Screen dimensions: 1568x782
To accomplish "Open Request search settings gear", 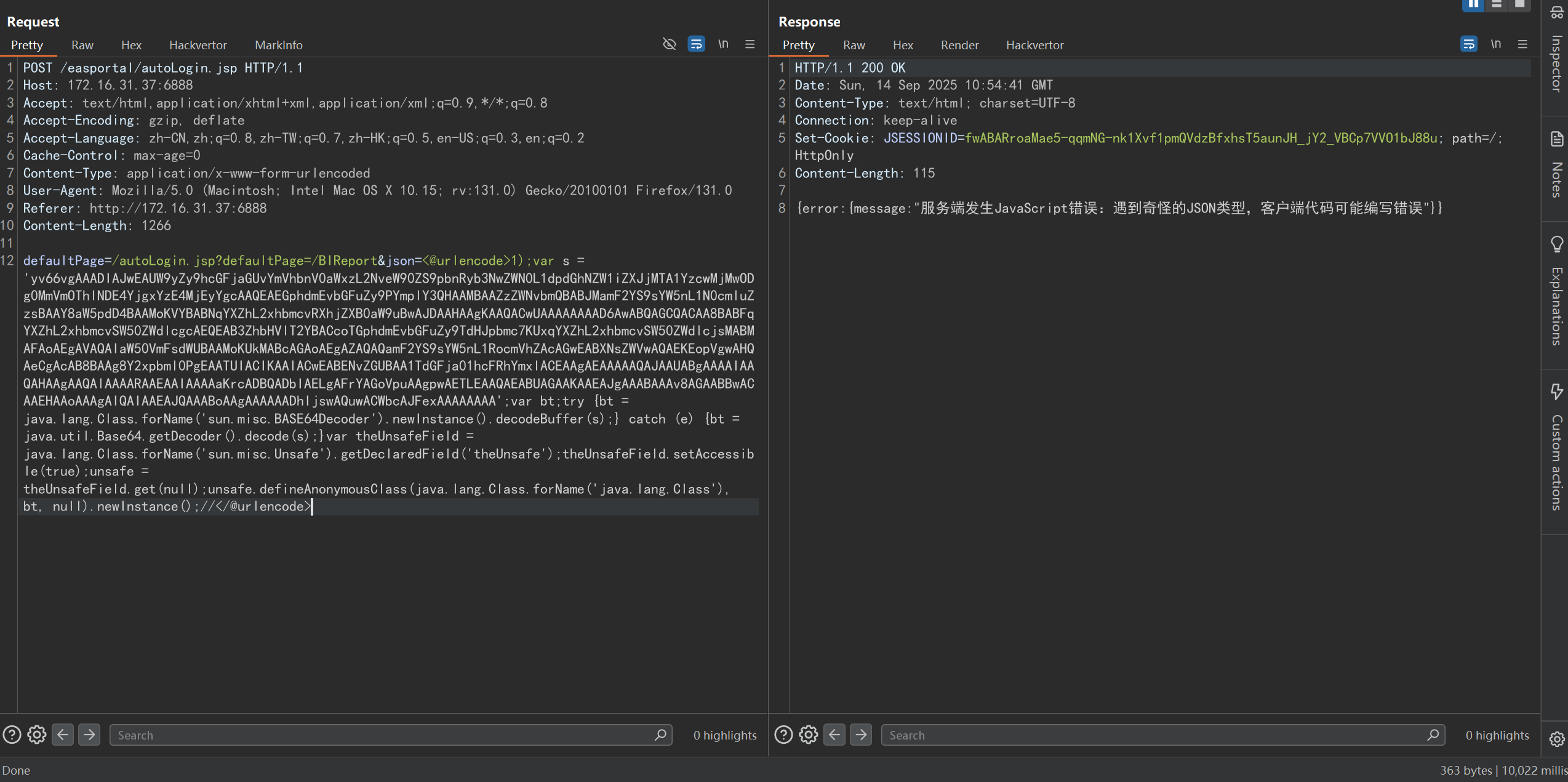I will pos(37,735).
